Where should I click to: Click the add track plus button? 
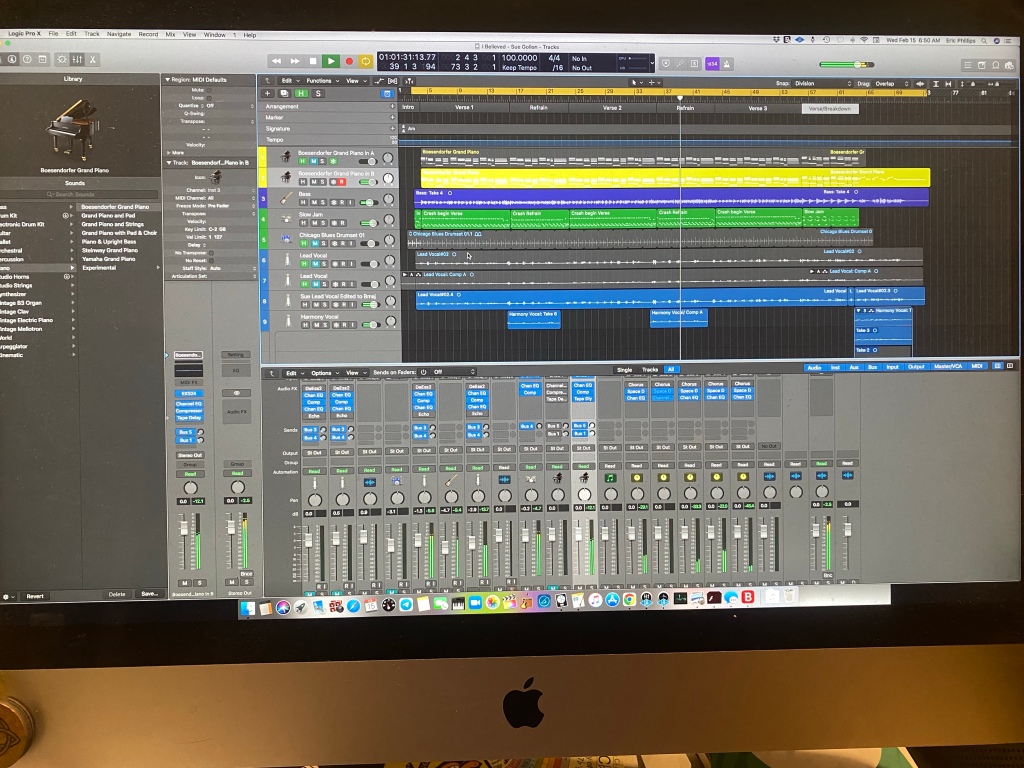click(266, 93)
